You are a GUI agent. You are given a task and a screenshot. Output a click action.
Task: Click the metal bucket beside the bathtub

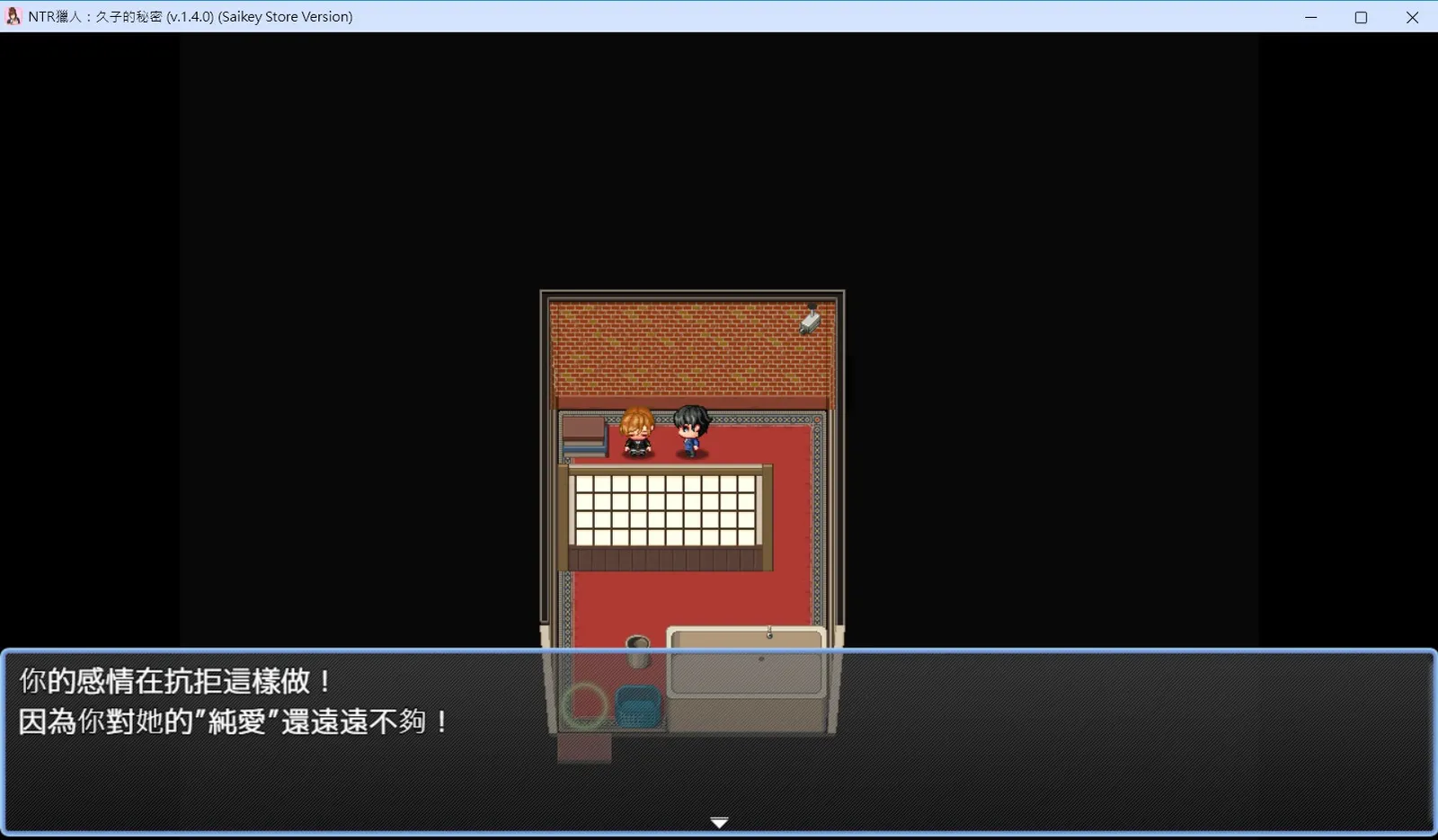click(x=637, y=651)
